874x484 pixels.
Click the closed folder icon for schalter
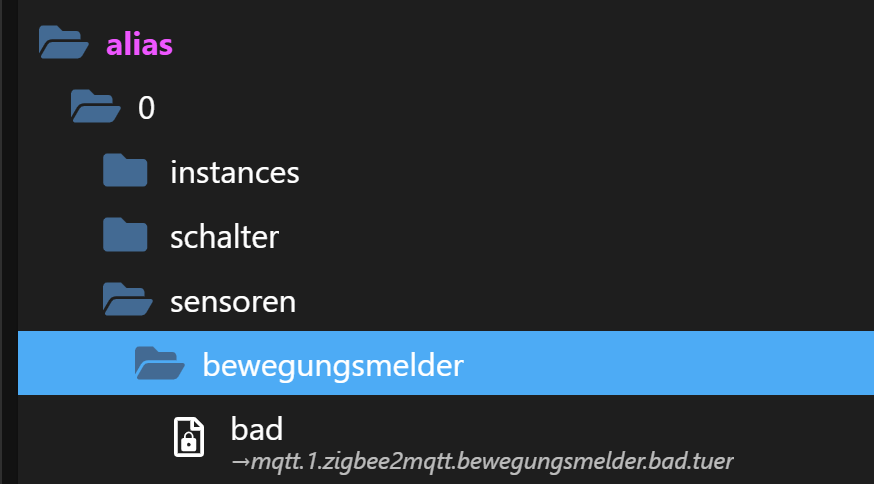(125, 235)
